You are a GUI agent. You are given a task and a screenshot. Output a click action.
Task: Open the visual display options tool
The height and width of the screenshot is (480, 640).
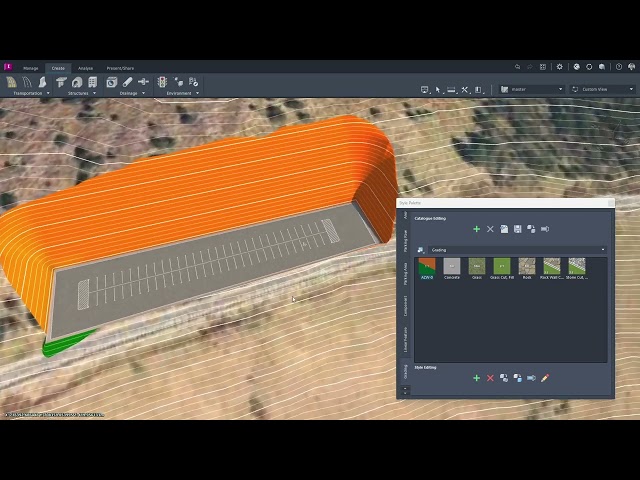pyautogui.click(x=425, y=89)
